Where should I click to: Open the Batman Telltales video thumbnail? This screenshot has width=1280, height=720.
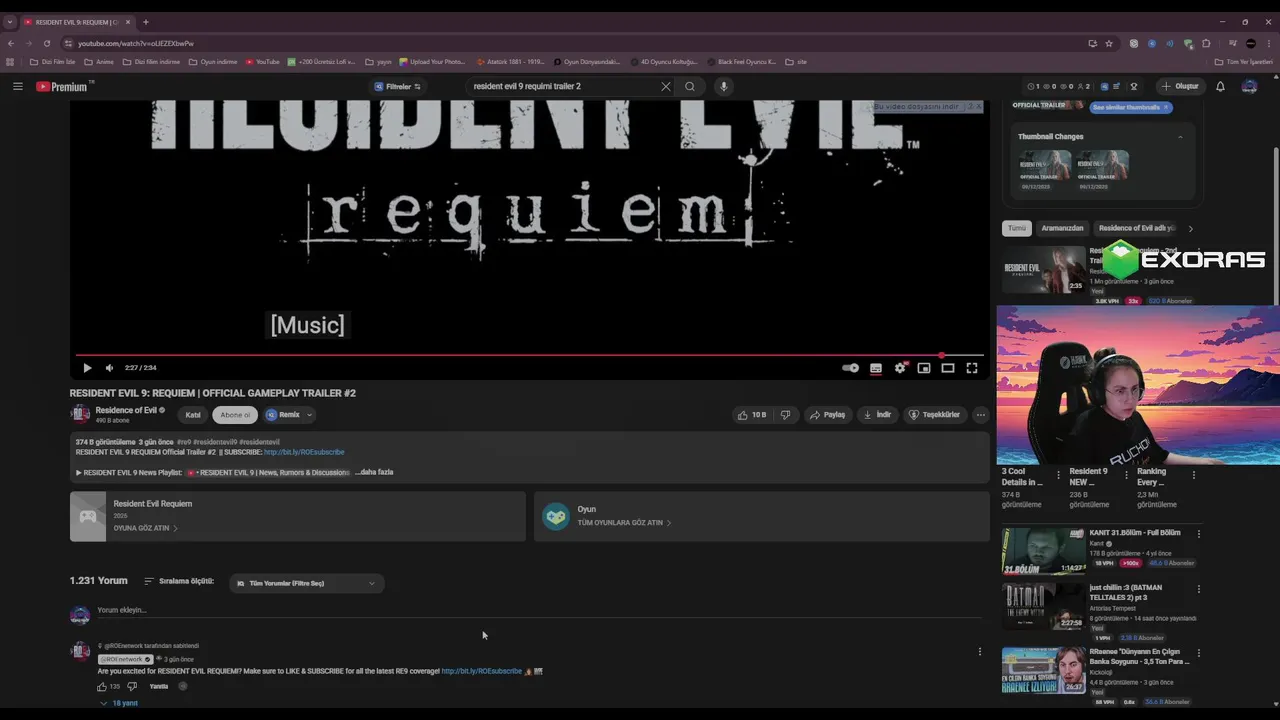point(1044,606)
